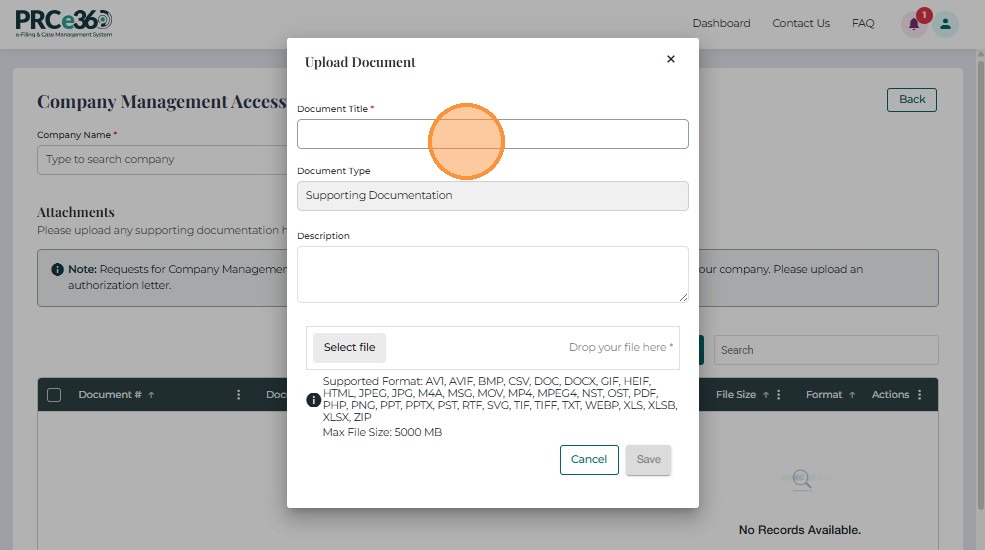Click the Document Type field
The image size is (985, 550).
point(492,196)
